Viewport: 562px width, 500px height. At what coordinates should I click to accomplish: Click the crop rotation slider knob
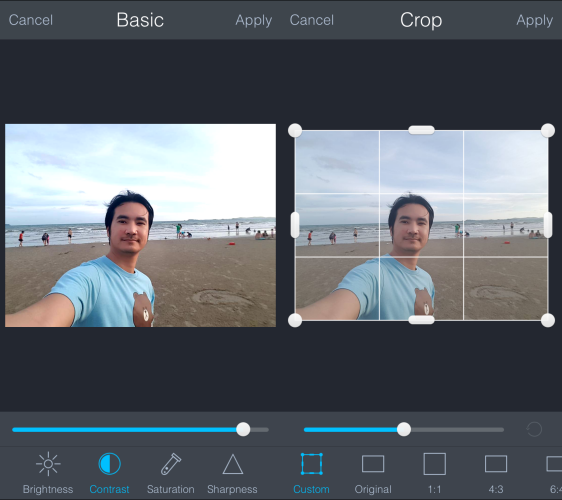pos(404,429)
